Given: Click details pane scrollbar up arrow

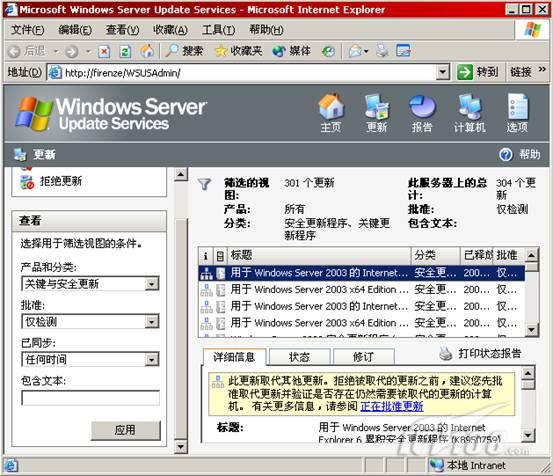Looking at the screenshot, I should pyautogui.click(x=528, y=373).
